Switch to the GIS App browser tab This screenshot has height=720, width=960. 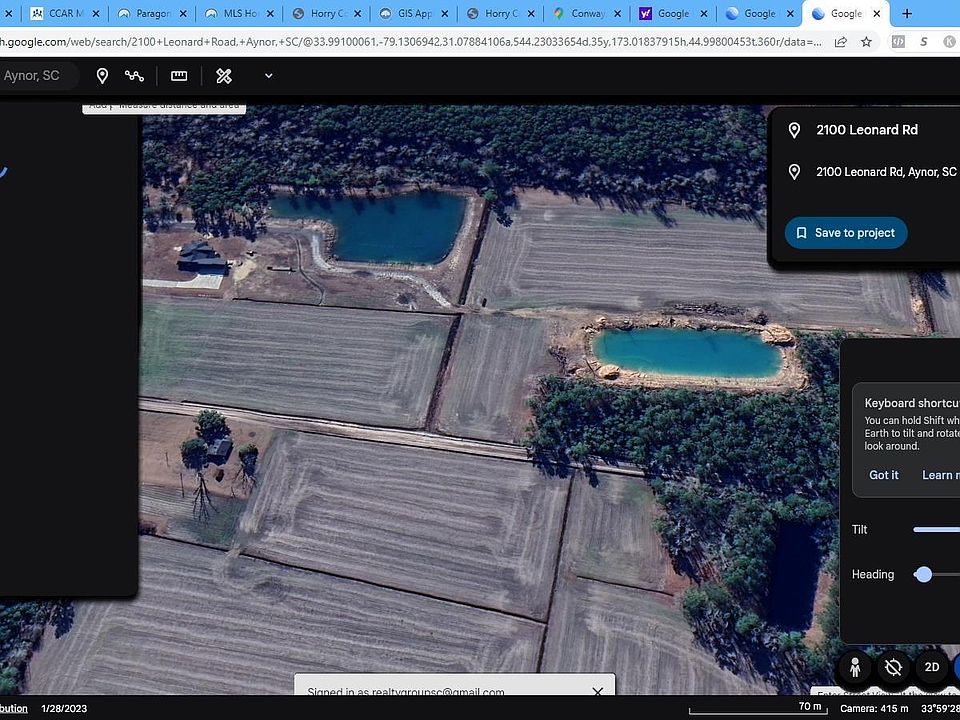pyautogui.click(x=410, y=14)
